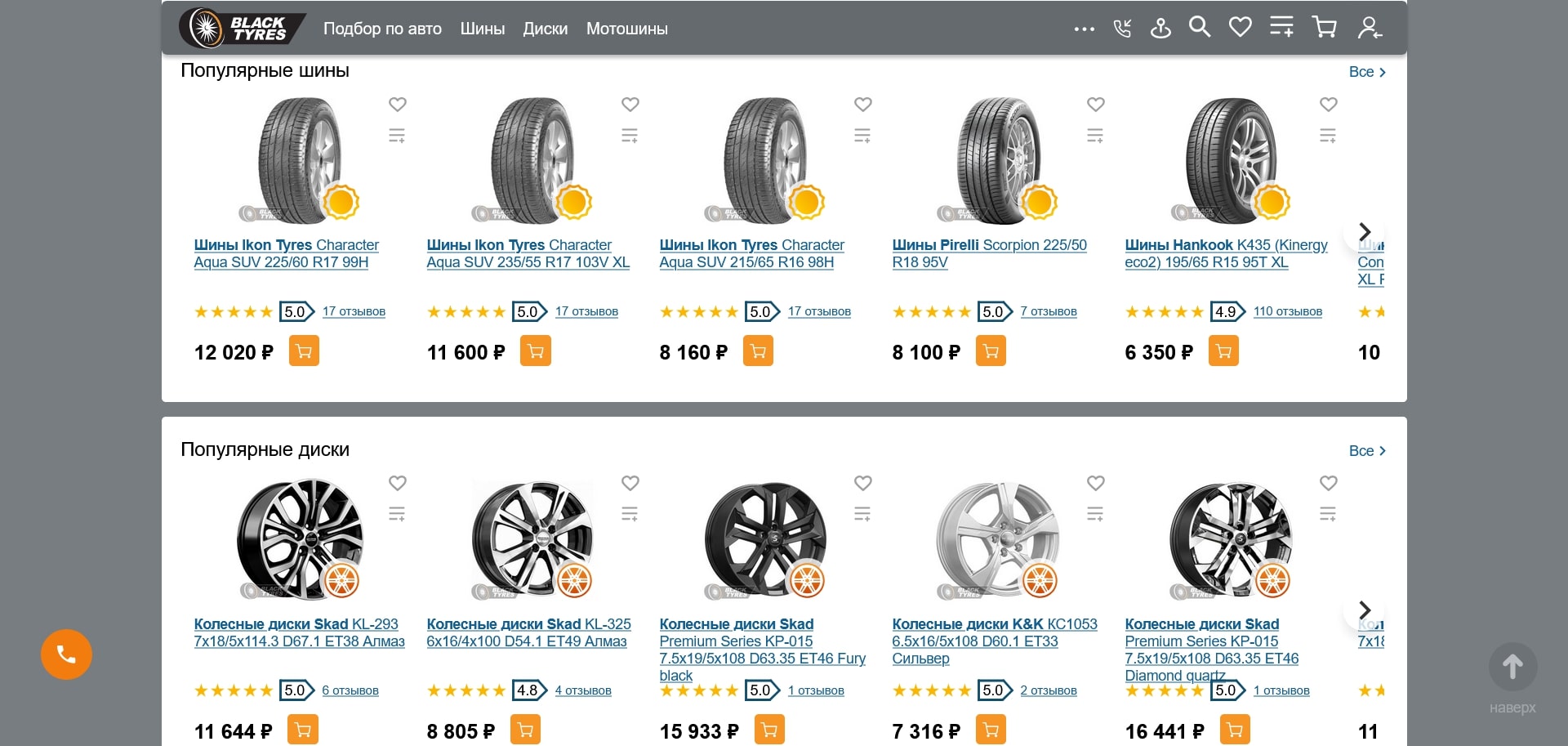
Task: Add Hankook K435 to comparison
Action: (1328, 135)
